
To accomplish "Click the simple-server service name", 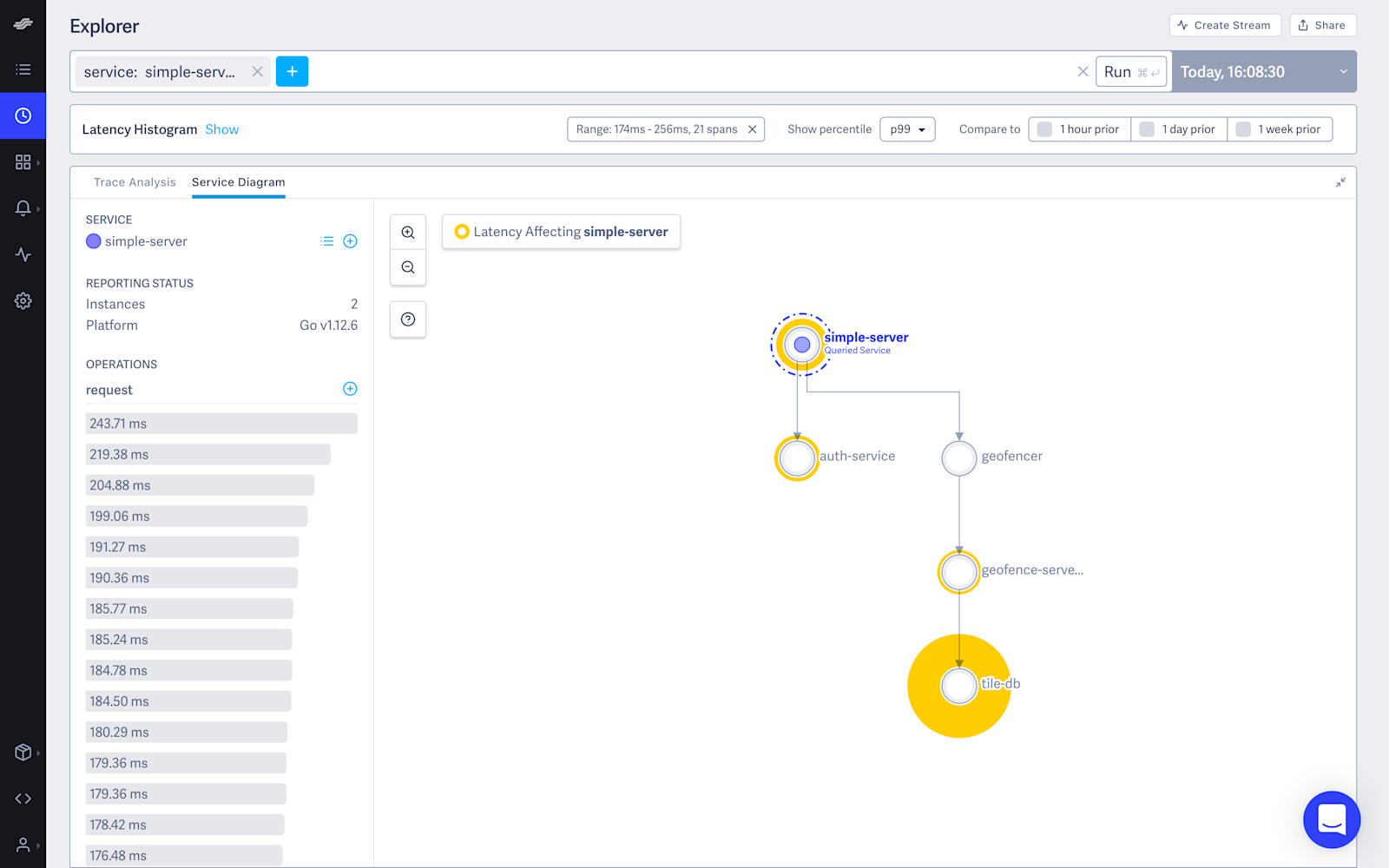I will (x=146, y=241).
